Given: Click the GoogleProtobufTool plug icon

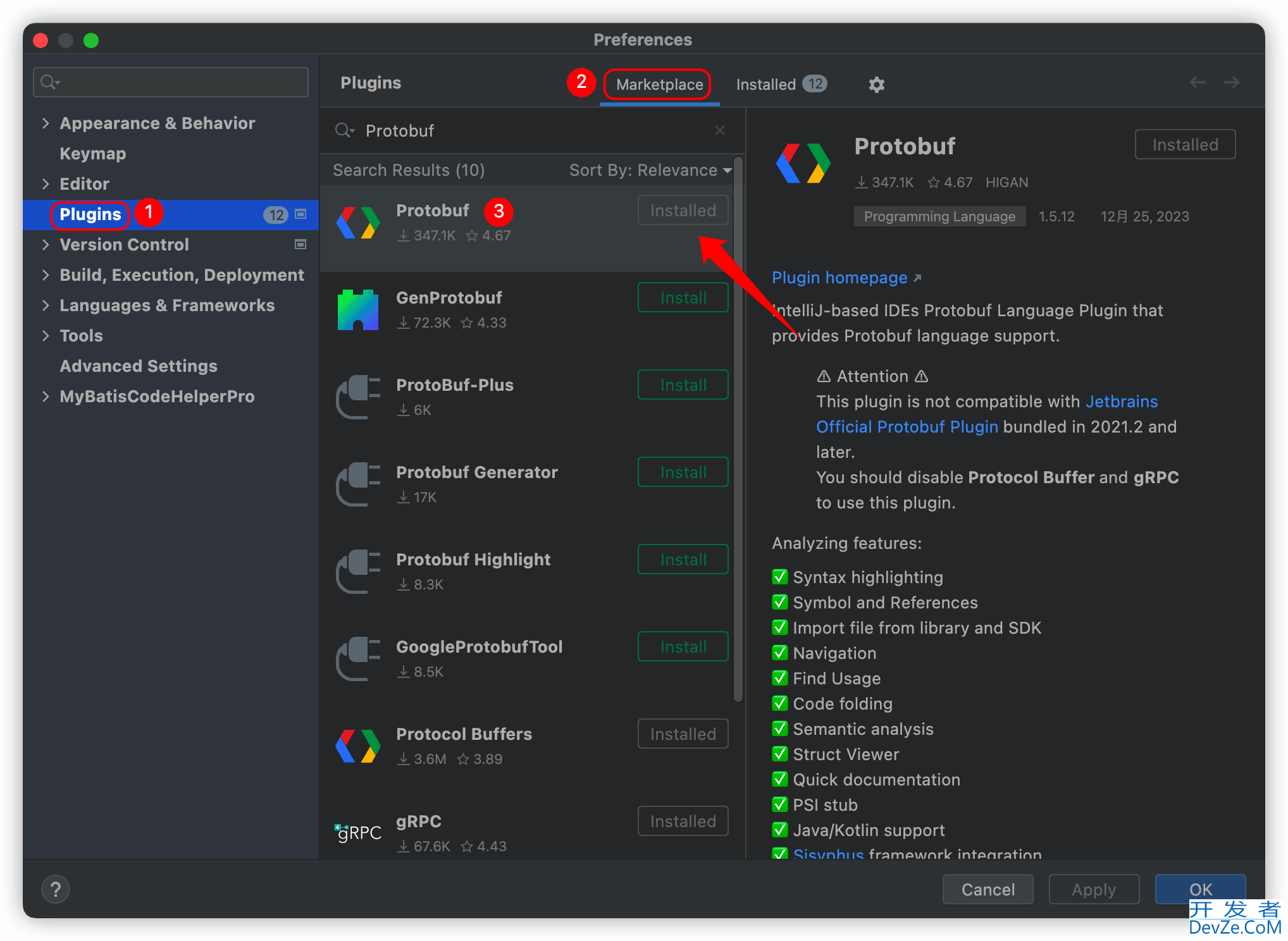Looking at the screenshot, I should point(358,659).
